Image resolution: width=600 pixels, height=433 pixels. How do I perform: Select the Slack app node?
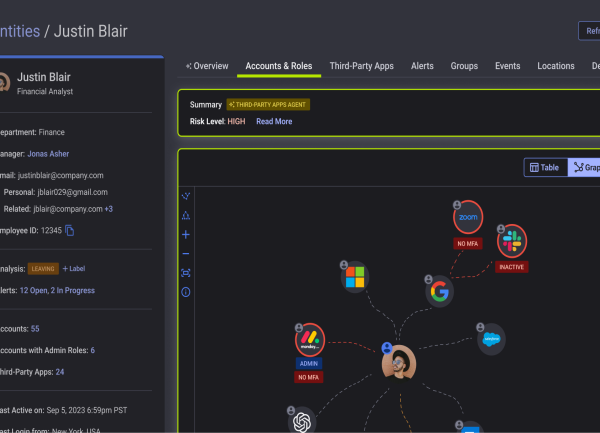pyautogui.click(x=511, y=241)
